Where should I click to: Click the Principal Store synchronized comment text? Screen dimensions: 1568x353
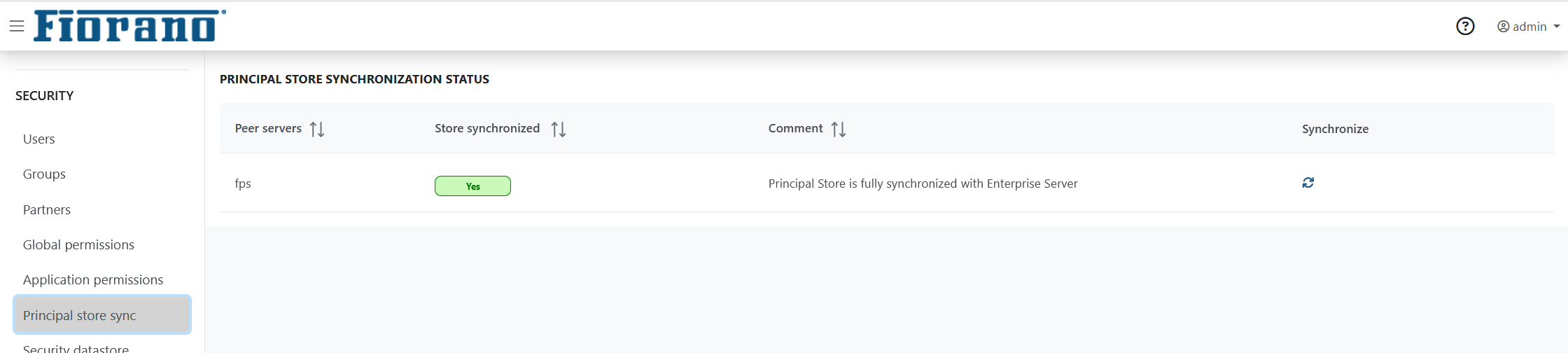(x=923, y=184)
